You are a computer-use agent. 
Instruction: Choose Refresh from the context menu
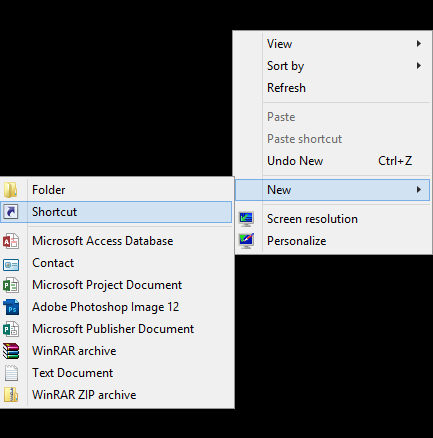click(332, 88)
